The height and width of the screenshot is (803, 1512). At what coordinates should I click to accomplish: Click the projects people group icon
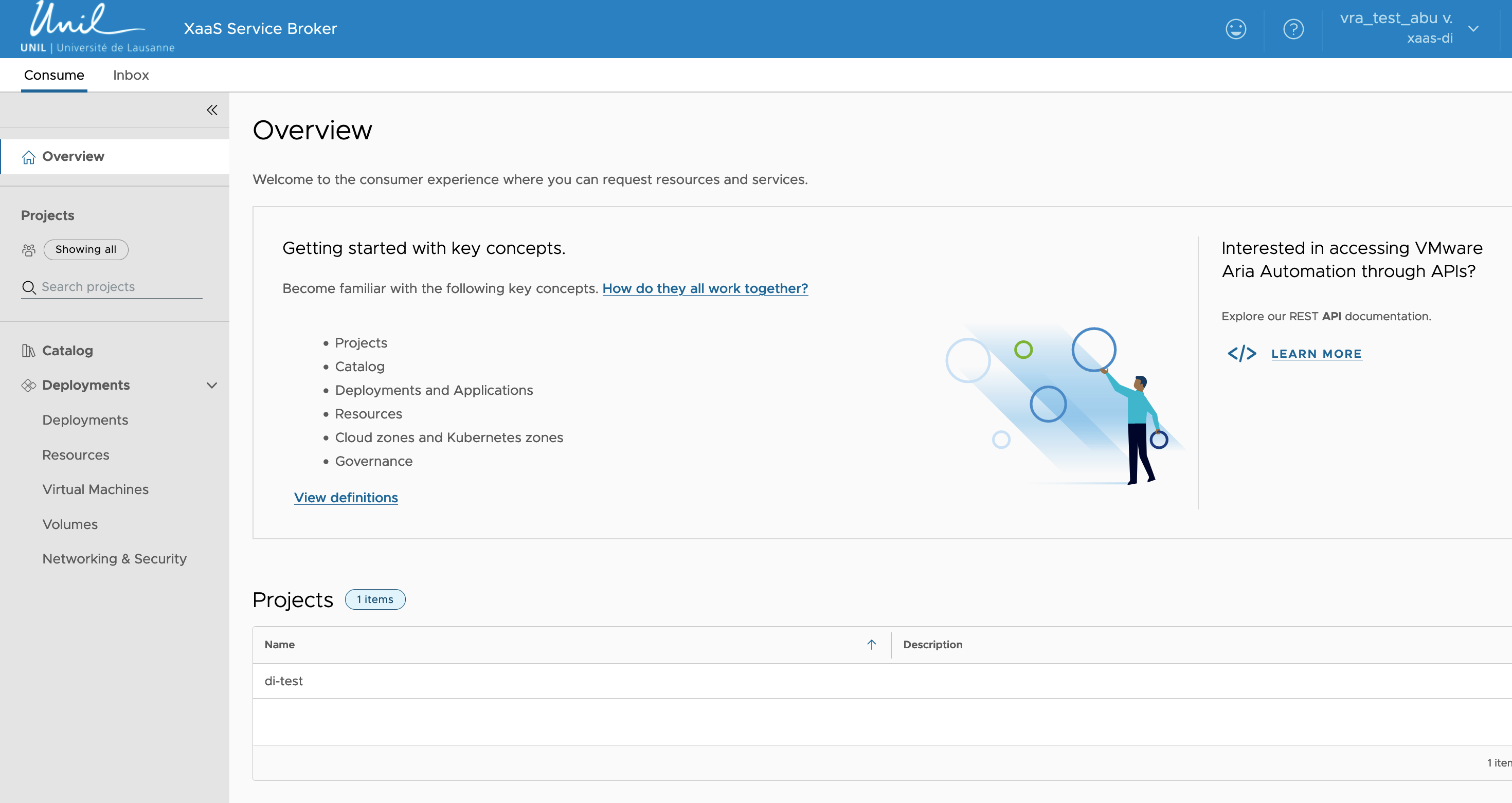pos(28,250)
